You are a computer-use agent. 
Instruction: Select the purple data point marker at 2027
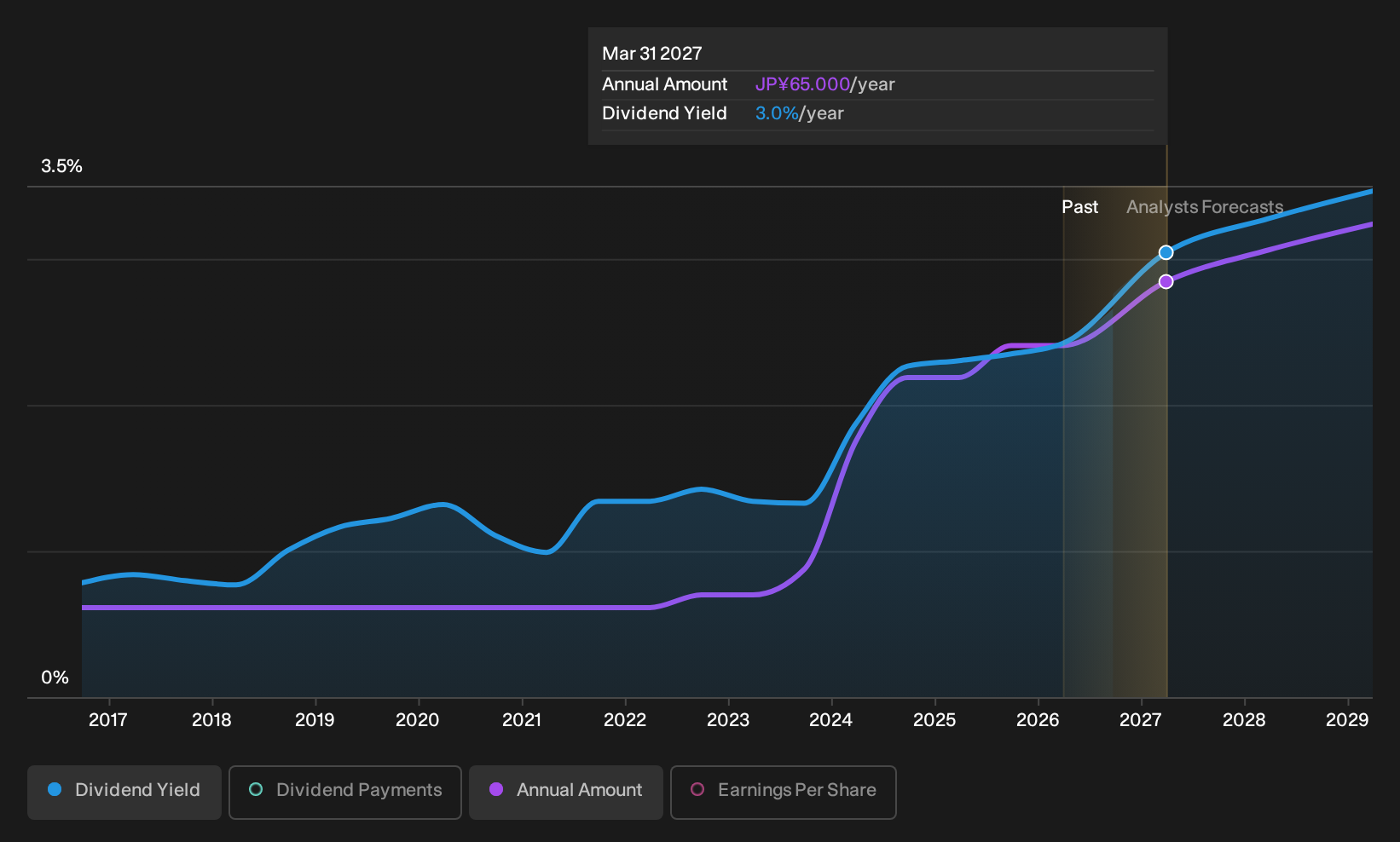1166,282
